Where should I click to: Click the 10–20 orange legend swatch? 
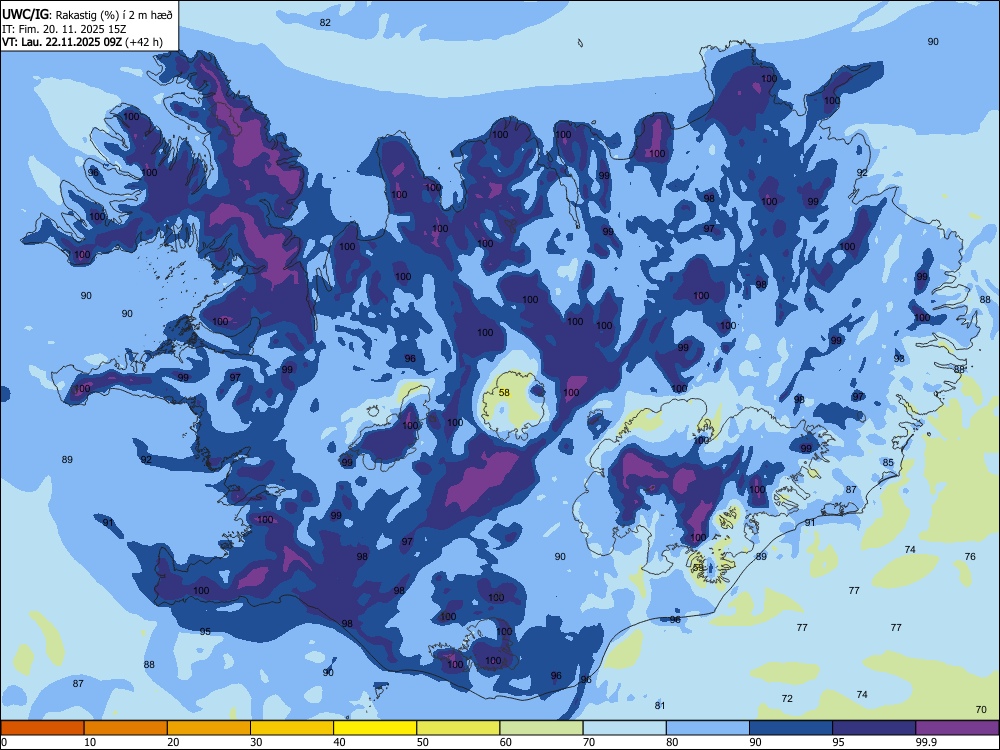point(126,728)
